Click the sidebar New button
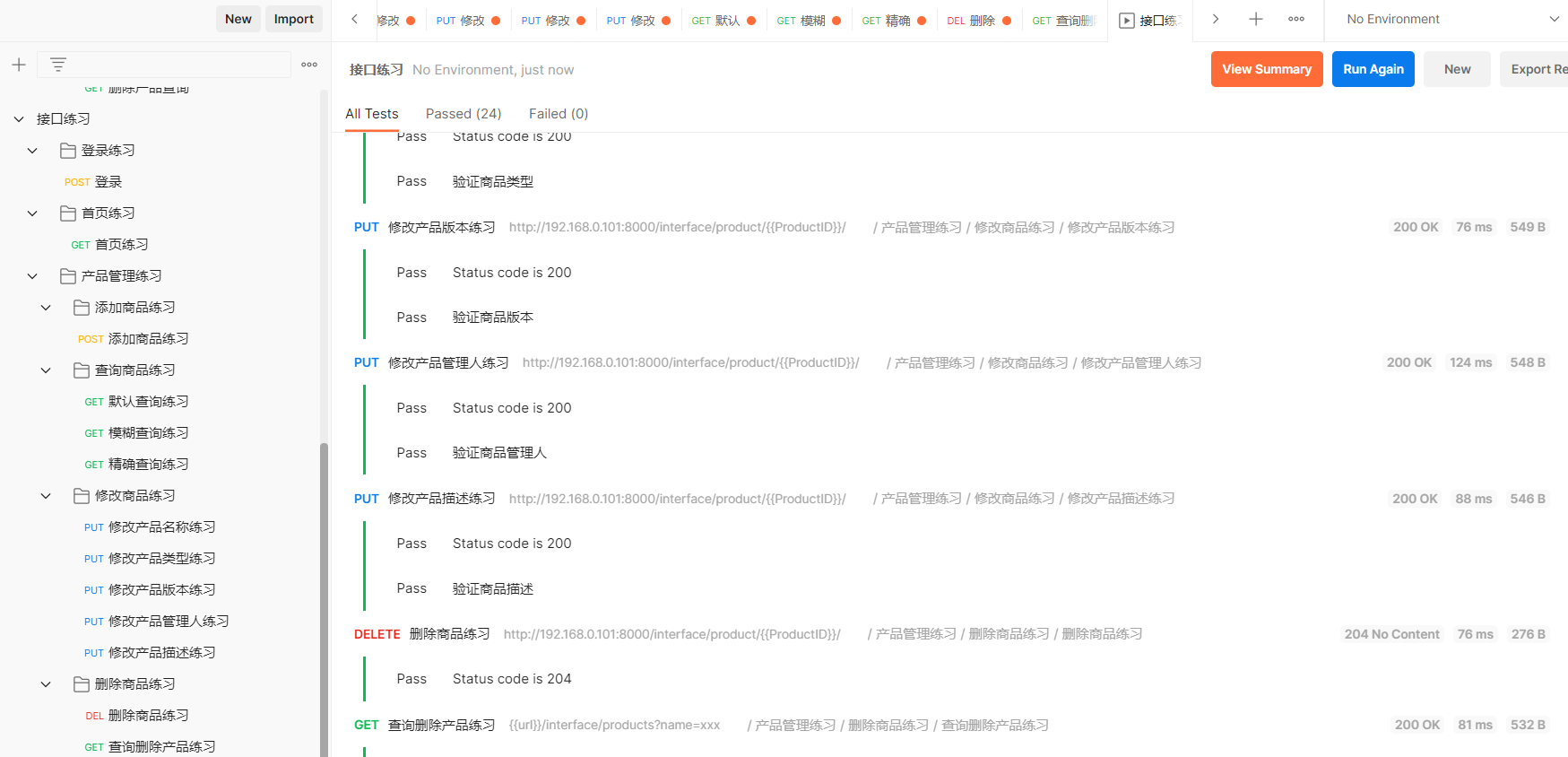Image resolution: width=1568 pixels, height=757 pixels. coord(238,19)
